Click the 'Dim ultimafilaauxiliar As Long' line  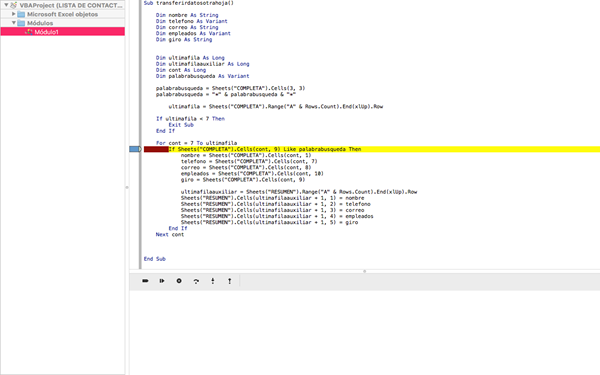coord(202,64)
